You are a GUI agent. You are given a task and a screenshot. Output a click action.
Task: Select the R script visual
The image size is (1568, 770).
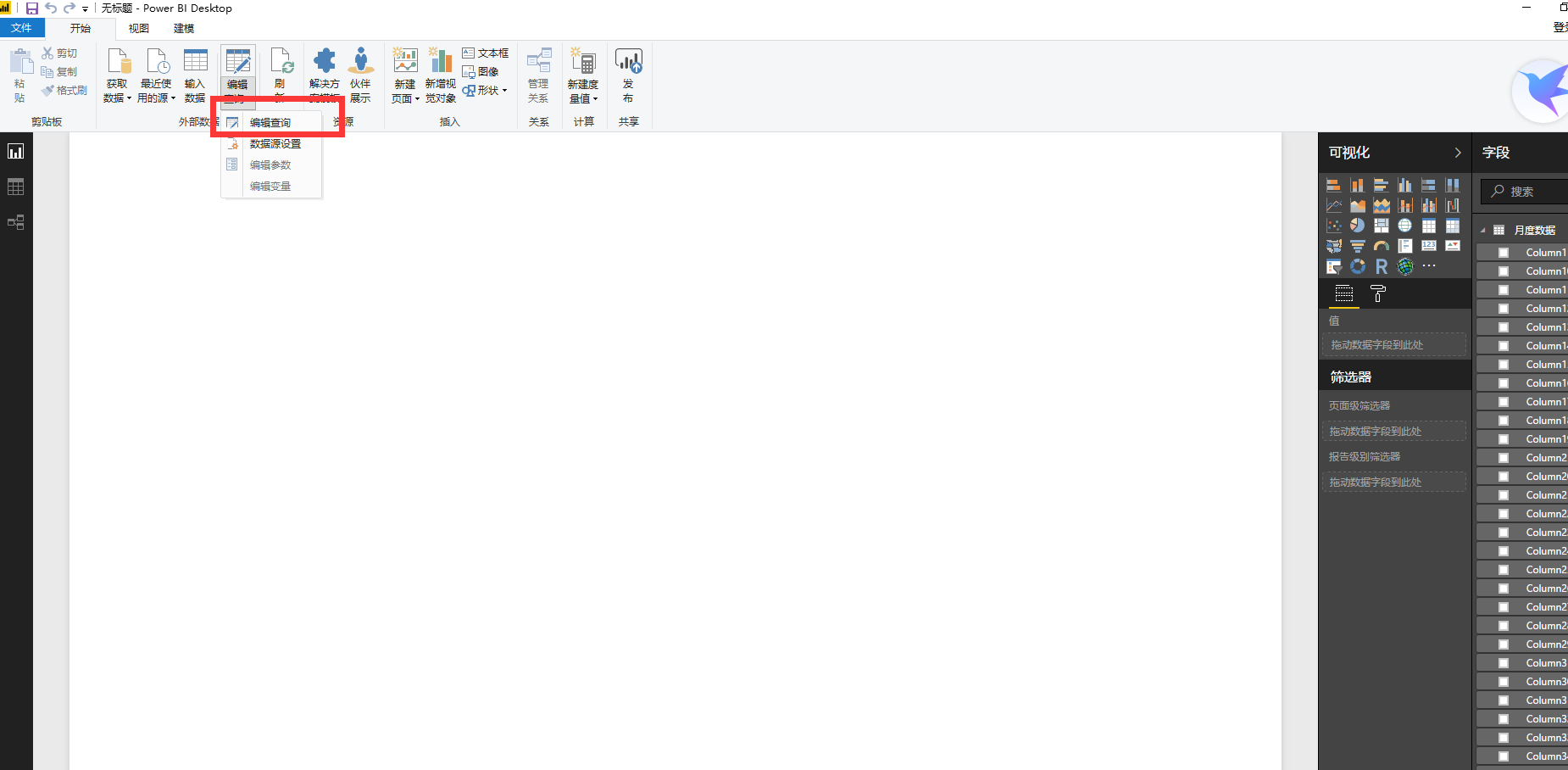coord(1382,266)
